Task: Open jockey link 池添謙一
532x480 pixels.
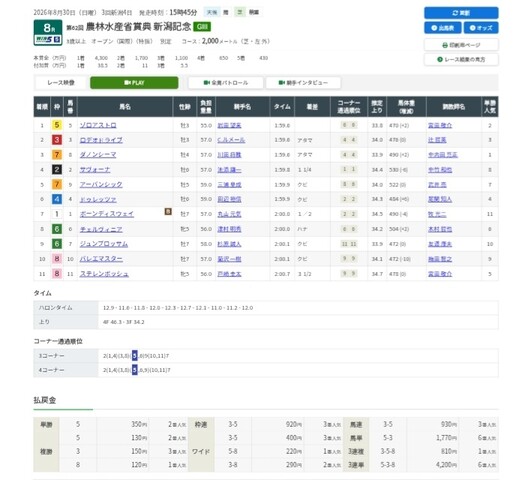Action: (x=229, y=170)
